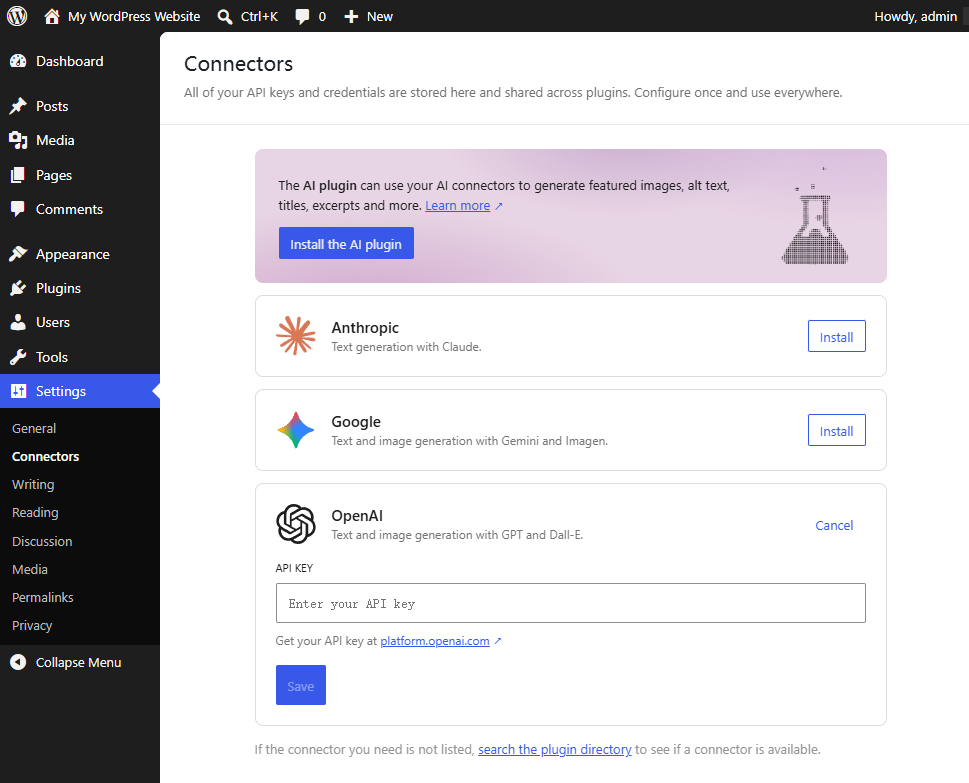Open Privacy settings submenu
The height and width of the screenshot is (783, 969).
pos(32,625)
